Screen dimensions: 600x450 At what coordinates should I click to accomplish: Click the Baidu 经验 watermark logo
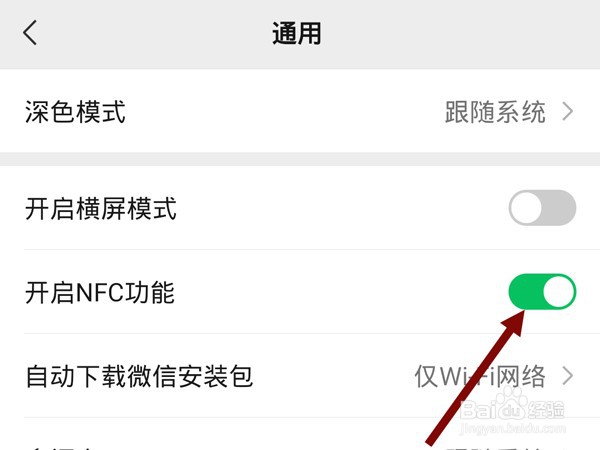click(512, 409)
